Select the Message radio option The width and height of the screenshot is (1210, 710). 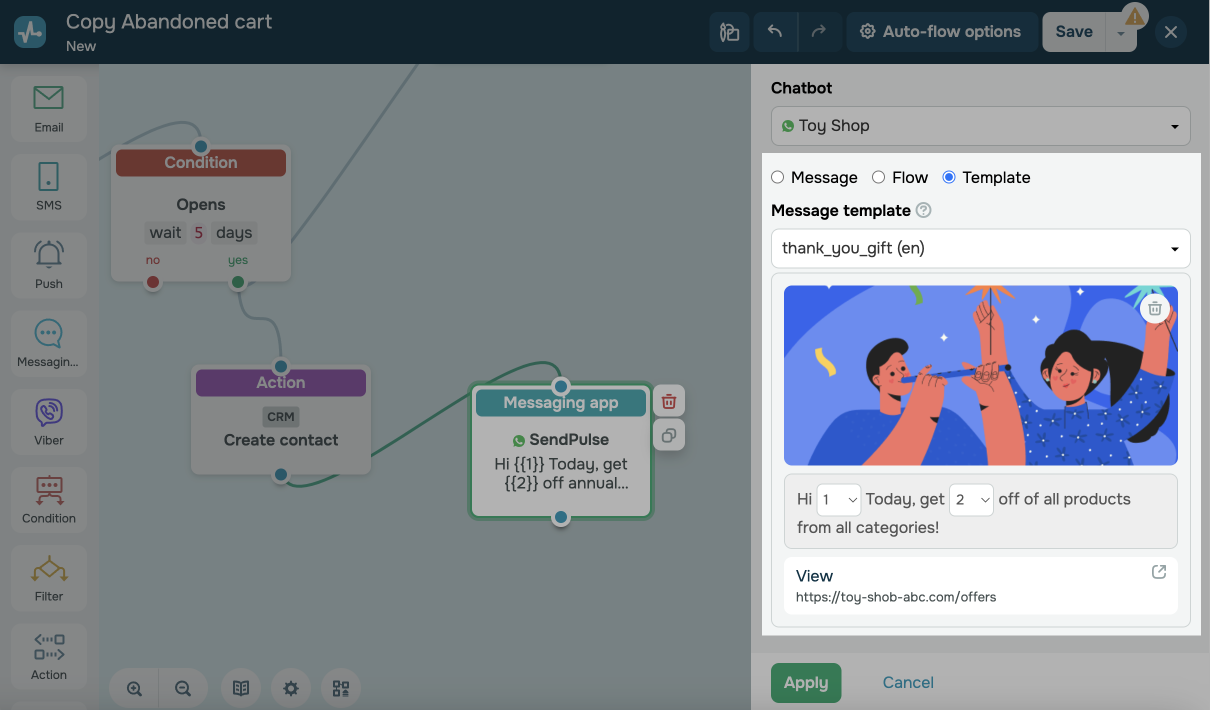pyautogui.click(x=778, y=177)
